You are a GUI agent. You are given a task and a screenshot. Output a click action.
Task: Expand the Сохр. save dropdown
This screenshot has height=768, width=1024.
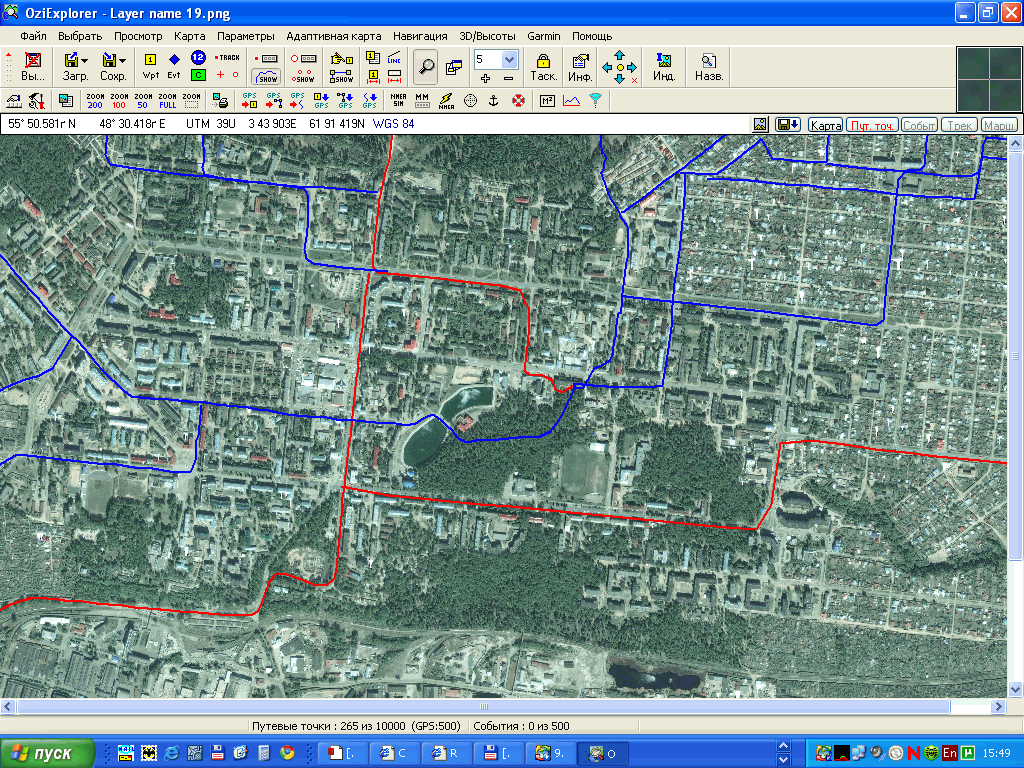coord(122,61)
